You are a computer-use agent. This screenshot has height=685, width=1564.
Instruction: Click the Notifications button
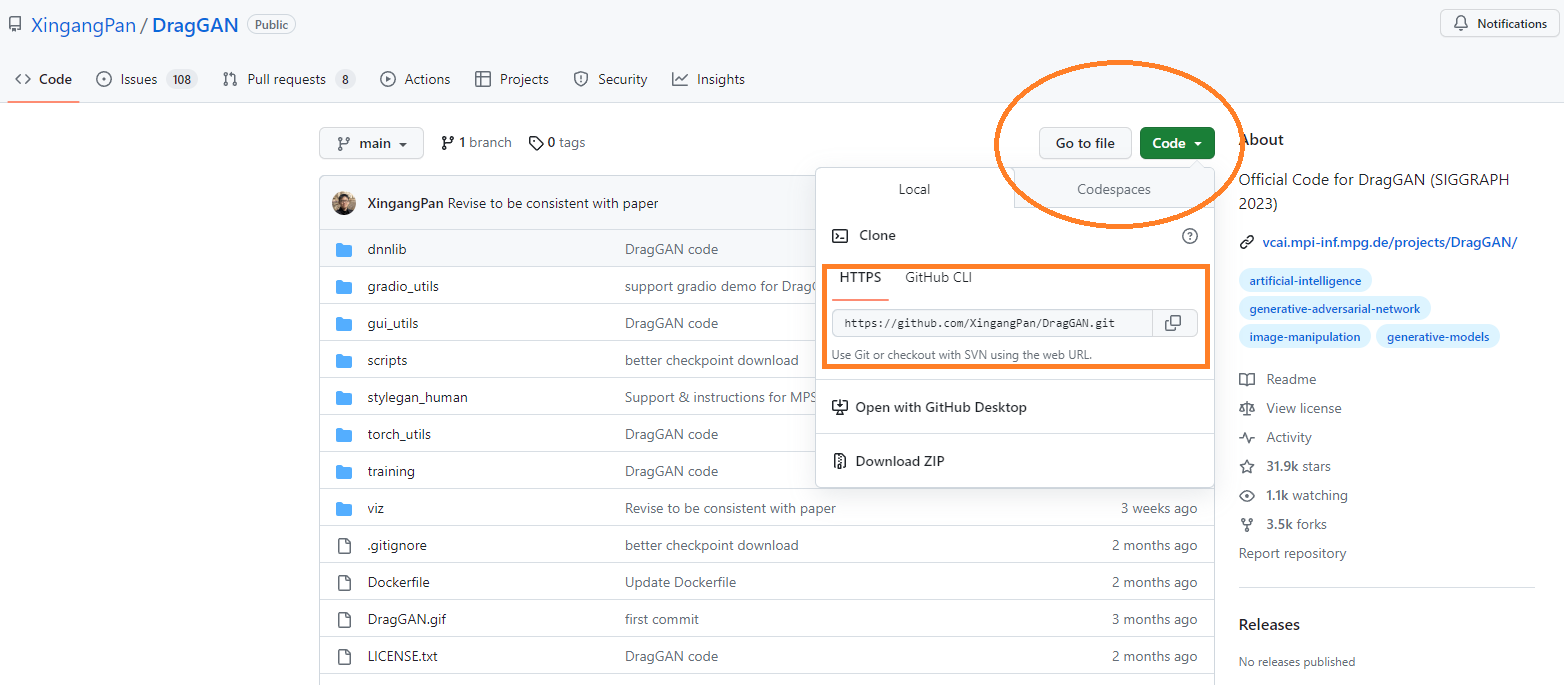pos(1499,23)
